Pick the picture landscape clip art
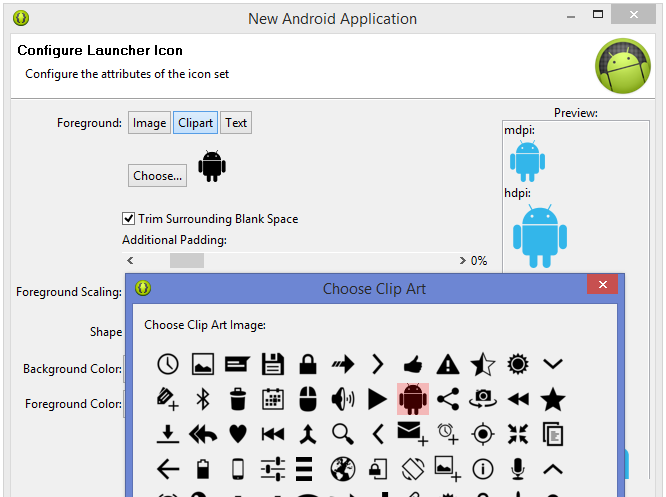 click(x=203, y=364)
